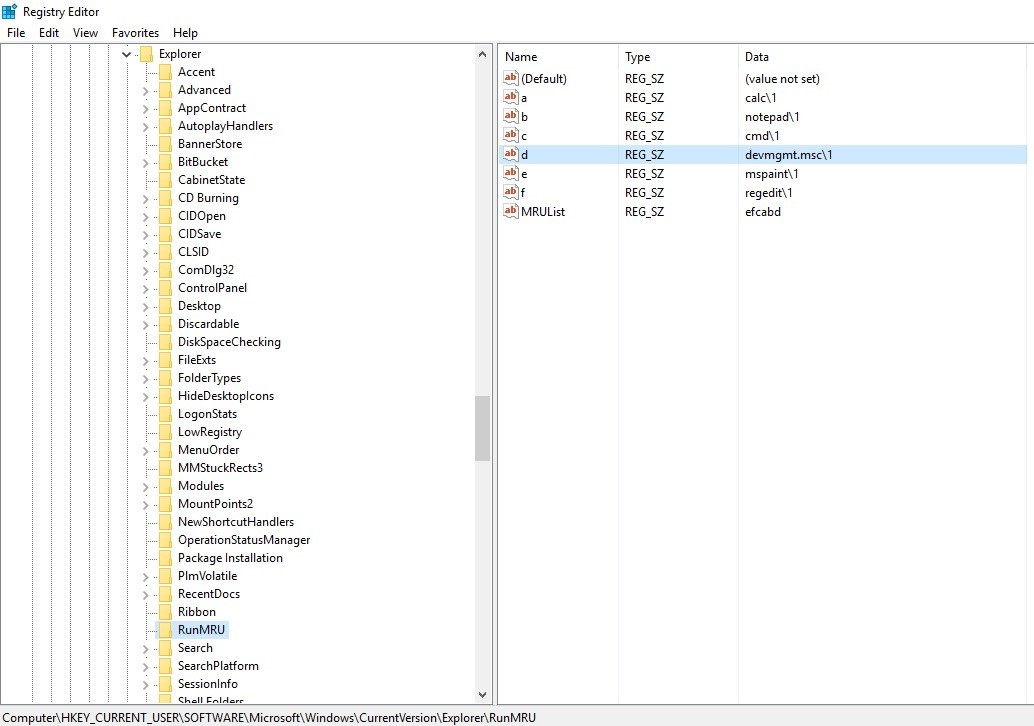Click the tree pane vertical scrollbar thumb
Screen dimensions: 1034x726
click(483, 427)
